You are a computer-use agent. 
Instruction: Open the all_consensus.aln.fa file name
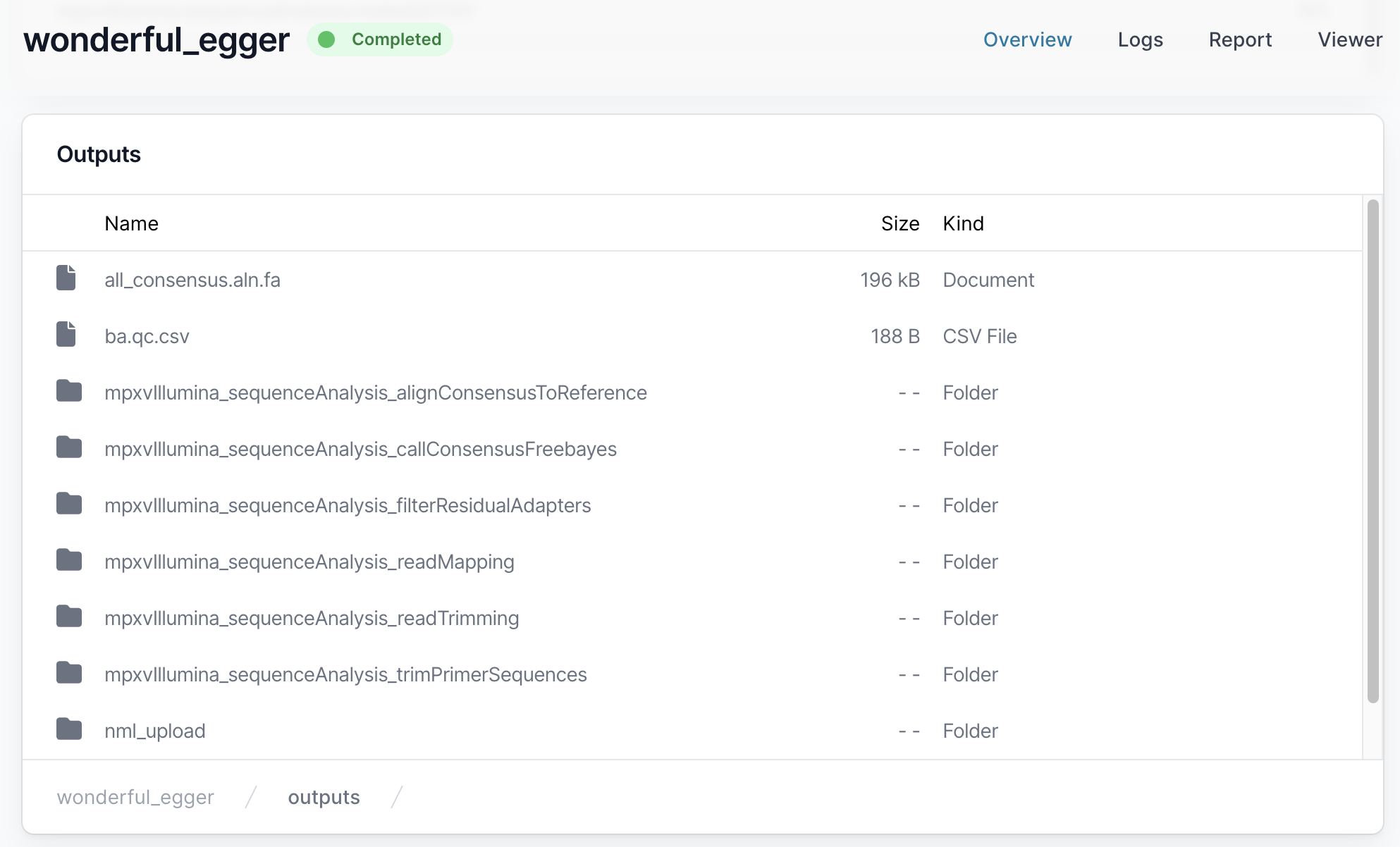pyautogui.click(x=192, y=280)
